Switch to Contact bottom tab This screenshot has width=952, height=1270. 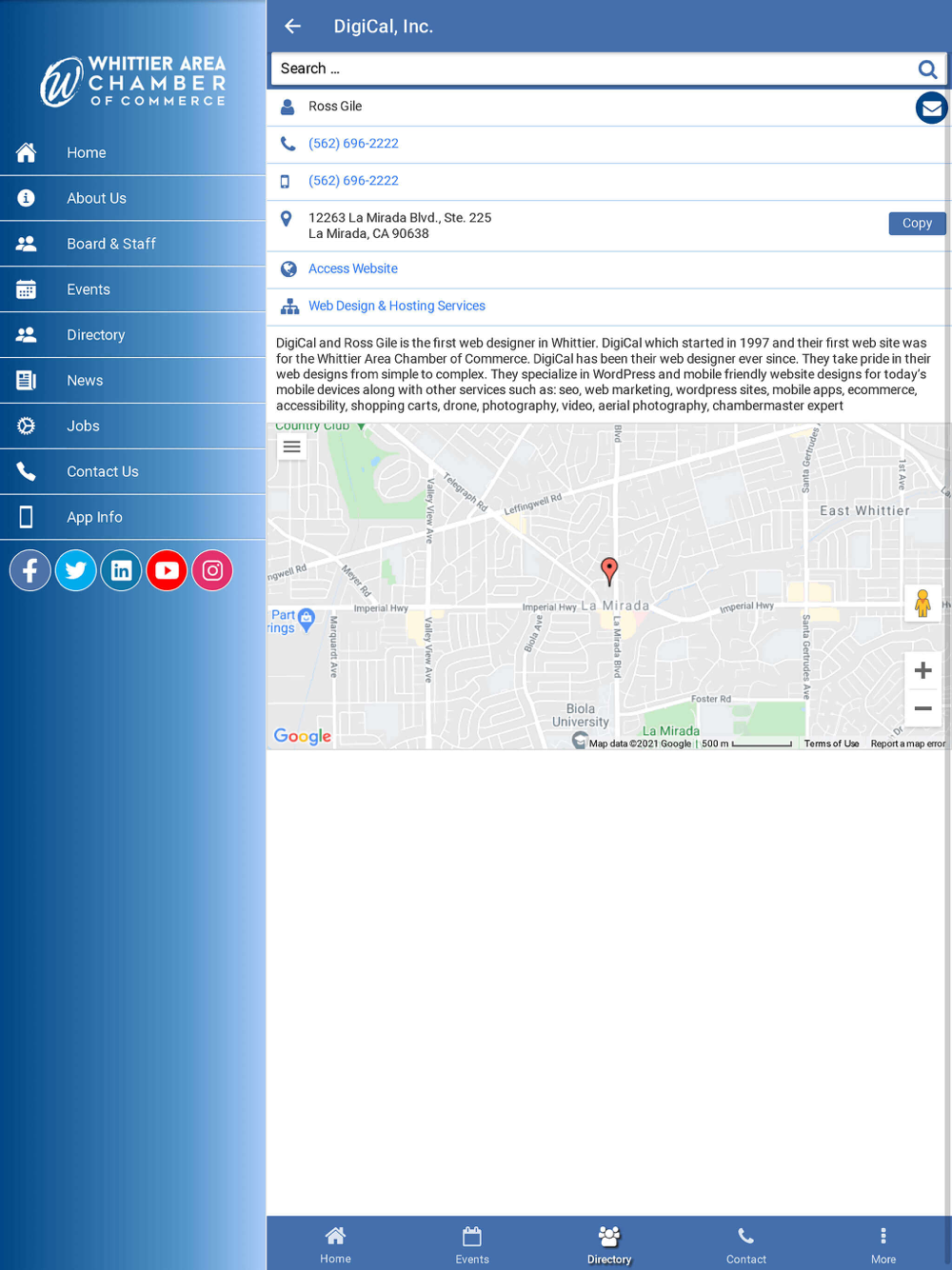[746, 1244]
